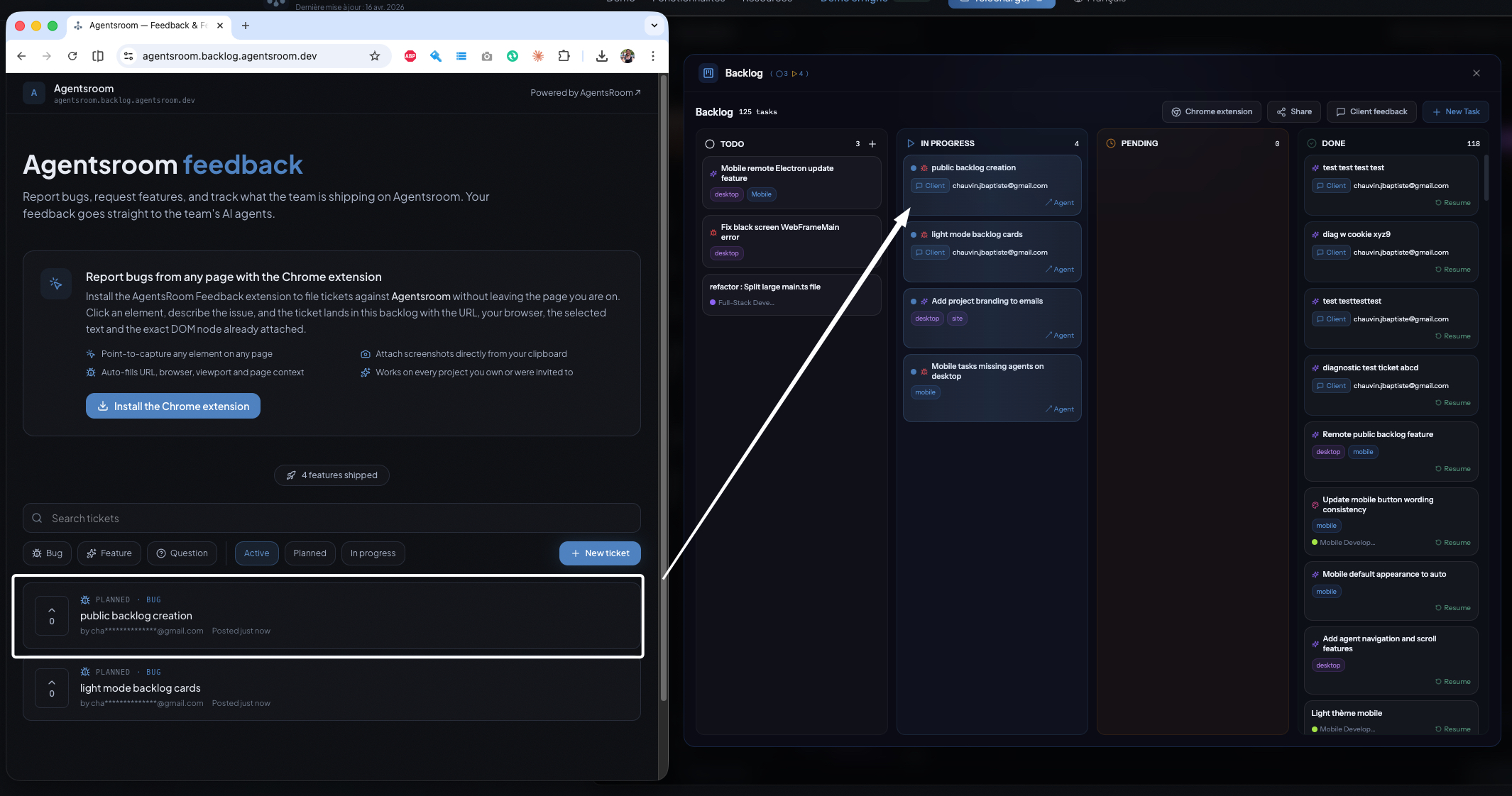Open Chrome downloads via the download icon
This screenshot has width=1512, height=796.
(x=602, y=55)
